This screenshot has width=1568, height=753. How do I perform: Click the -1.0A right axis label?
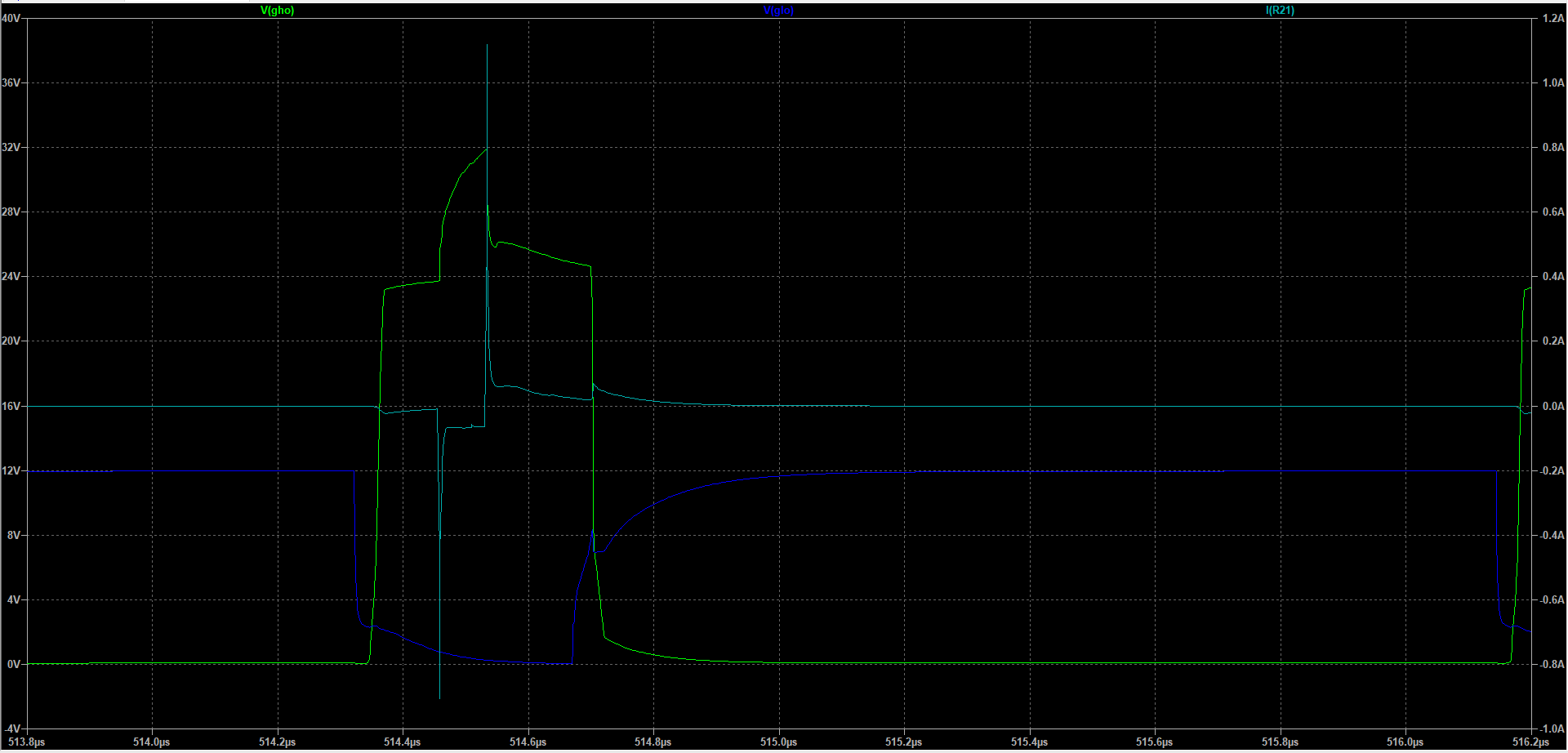[x=1552, y=728]
